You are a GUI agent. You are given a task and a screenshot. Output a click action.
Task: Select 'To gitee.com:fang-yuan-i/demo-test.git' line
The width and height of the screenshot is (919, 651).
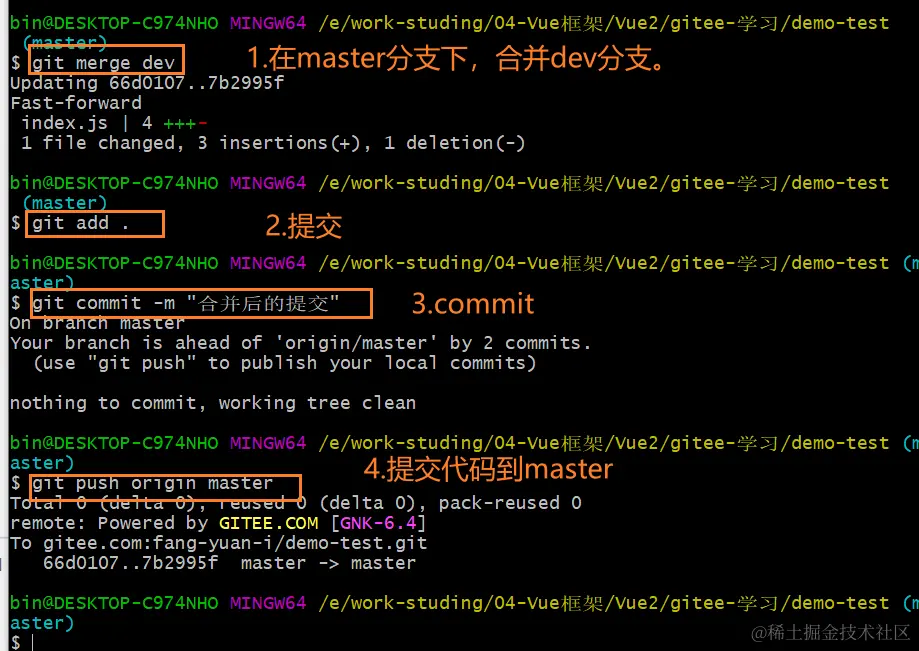[x=219, y=543]
